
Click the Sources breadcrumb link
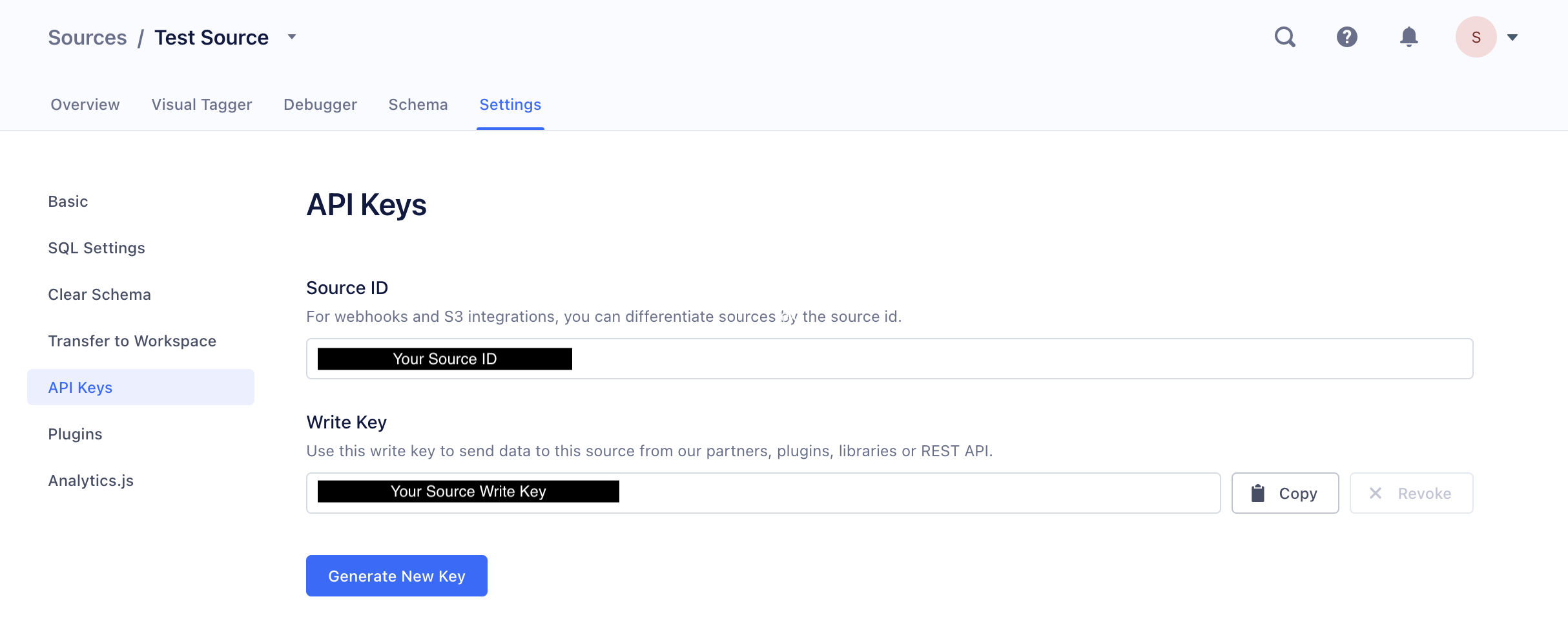[x=87, y=37]
